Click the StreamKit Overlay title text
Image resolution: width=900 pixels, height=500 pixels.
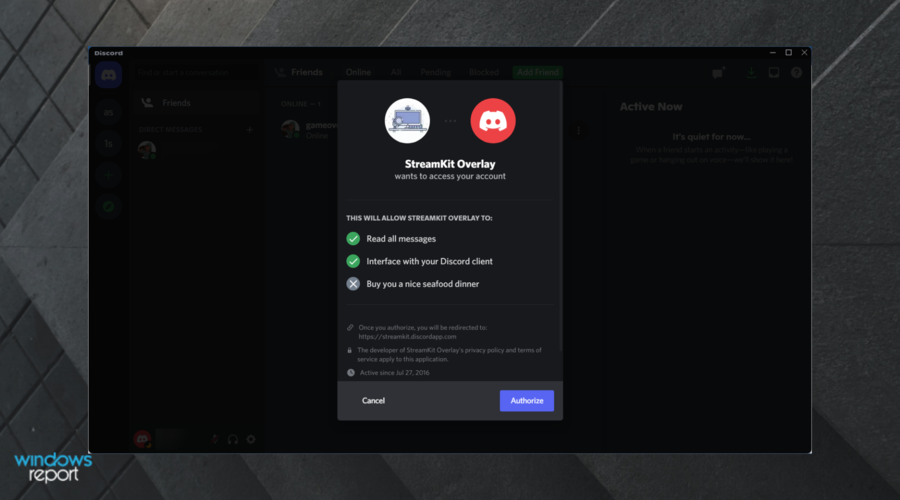click(450, 164)
